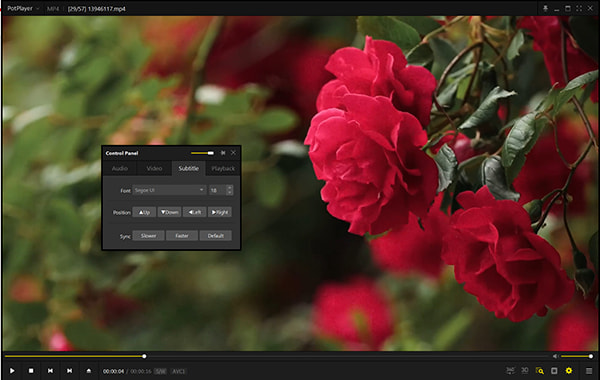
Task: Toggle fullscreen with the title bar icon
Action: coord(579,8)
